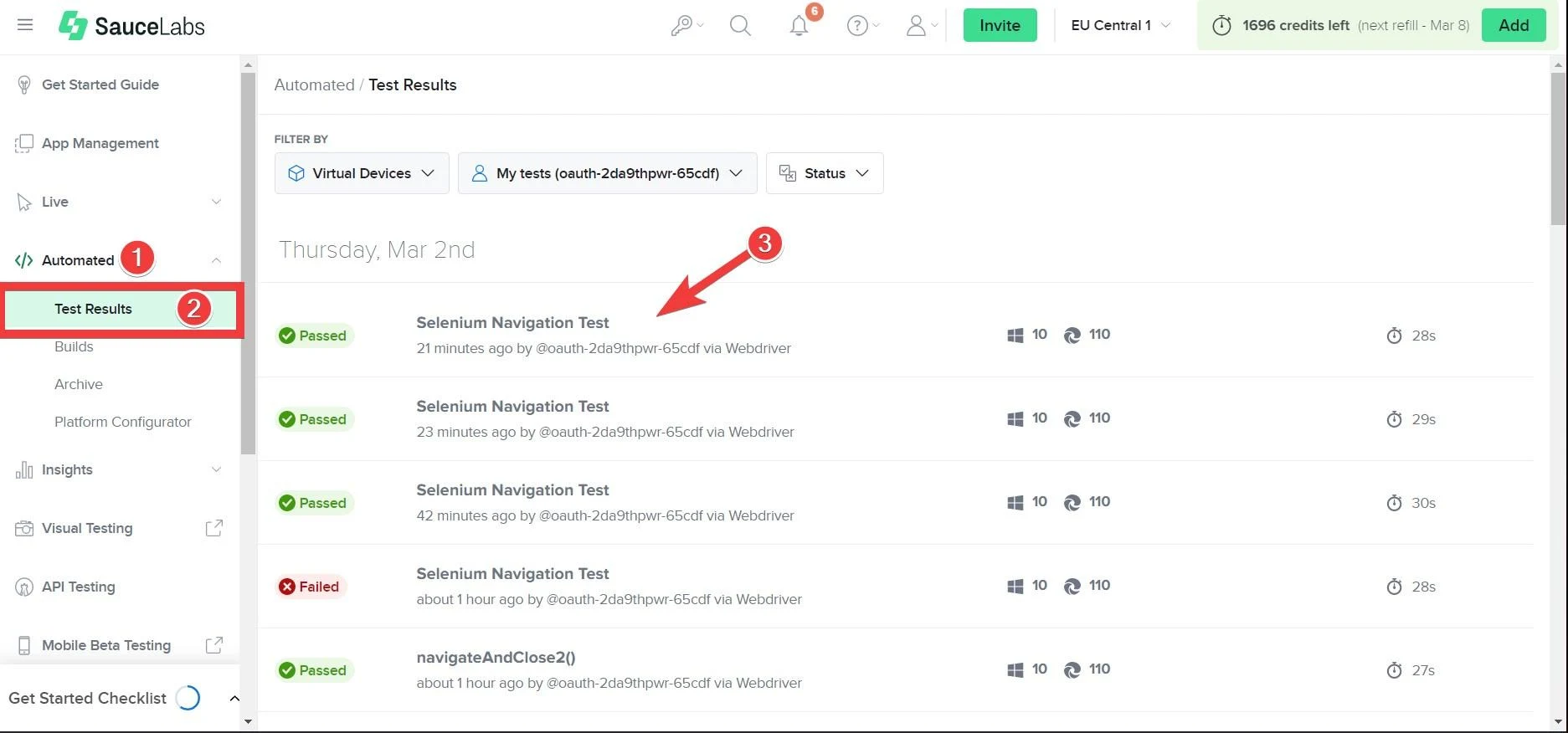
Task: Open the My tests owner filter dropdown
Action: (x=607, y=173)
